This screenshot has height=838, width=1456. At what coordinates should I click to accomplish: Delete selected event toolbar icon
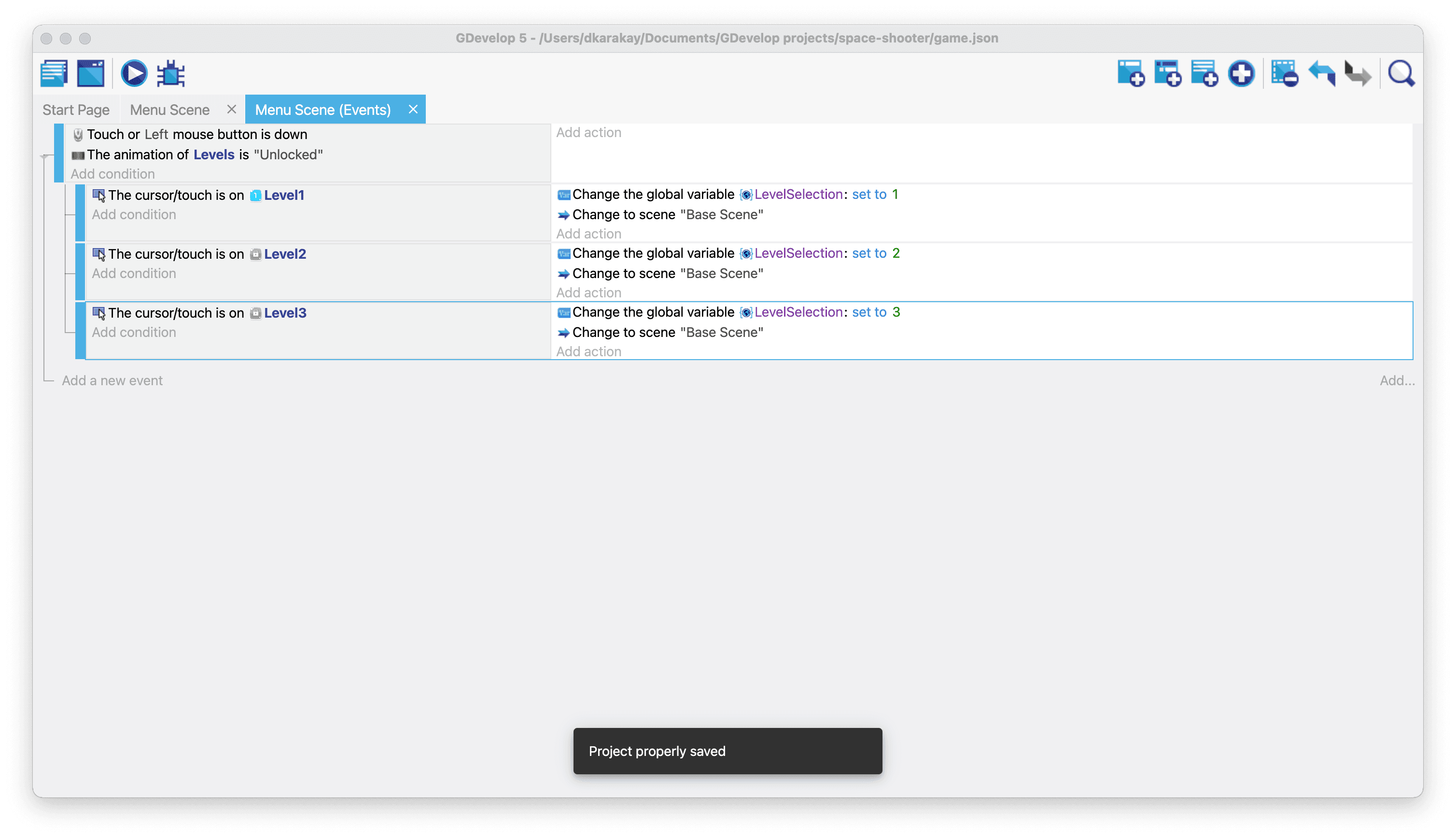tap(1284, 74)
